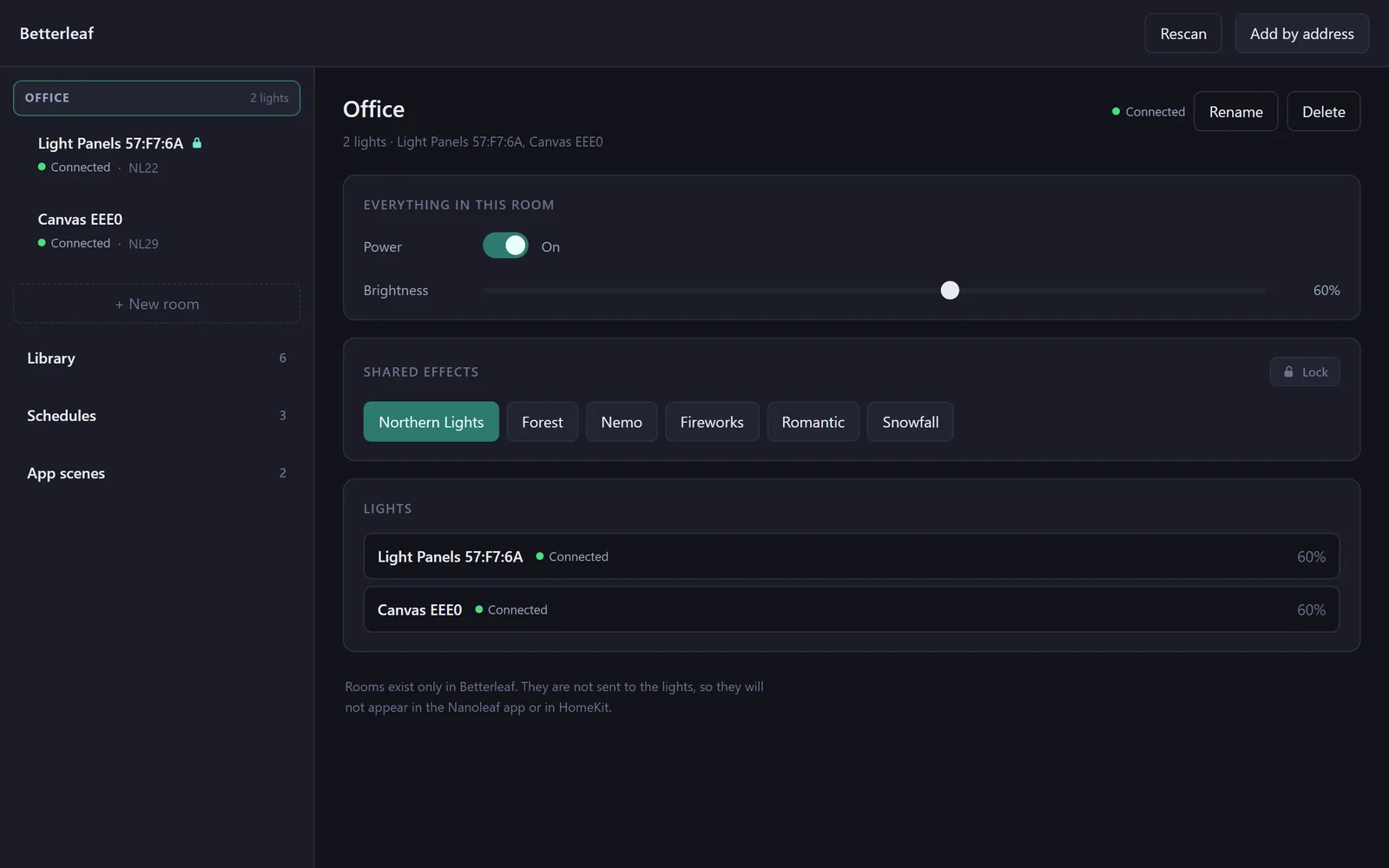Click the NL22 model label in the sidebar
The image size is (1389, 868).
(x=143, y=168)
